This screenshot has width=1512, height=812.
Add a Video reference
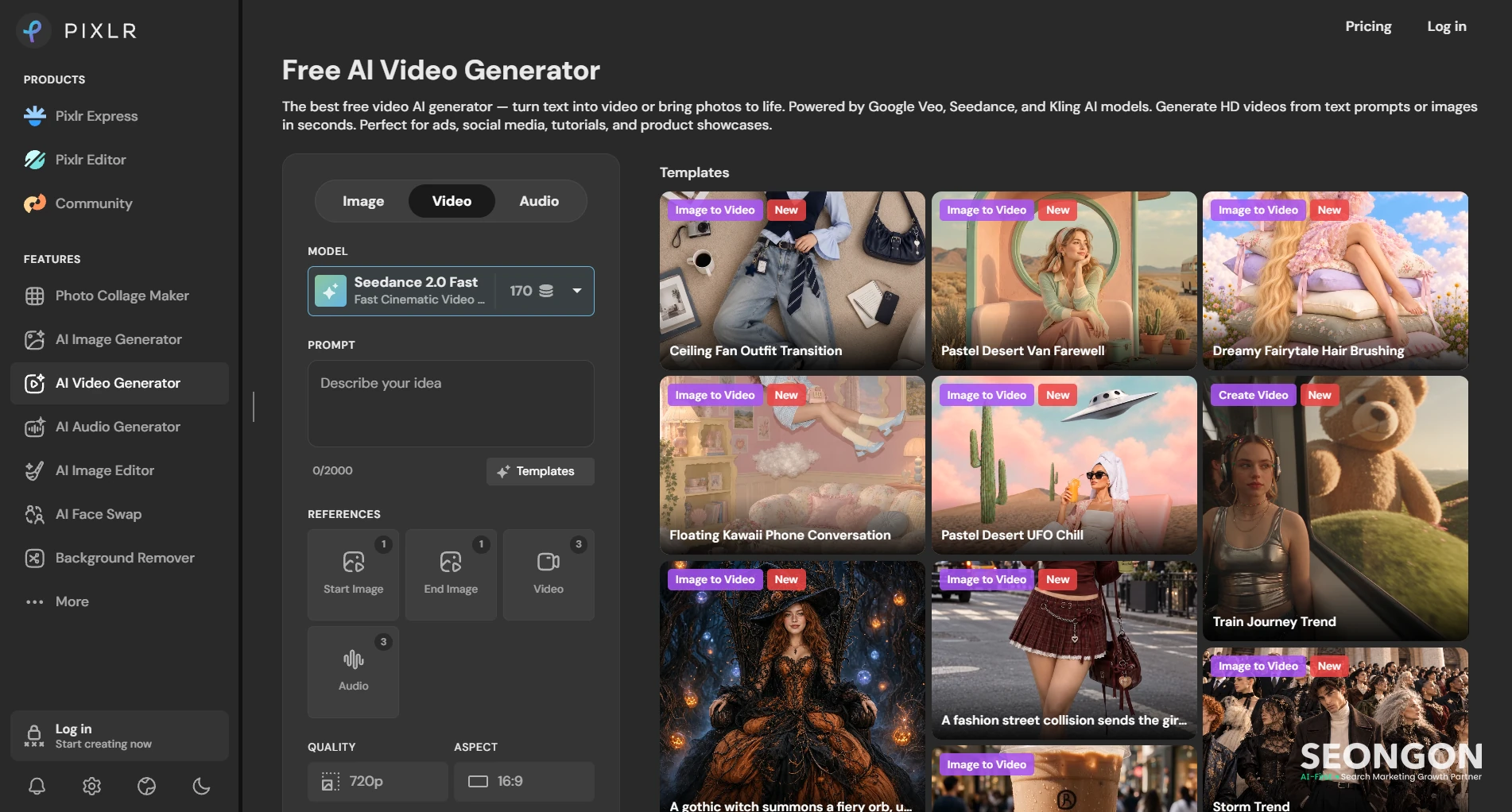click(x=549, y=574)
